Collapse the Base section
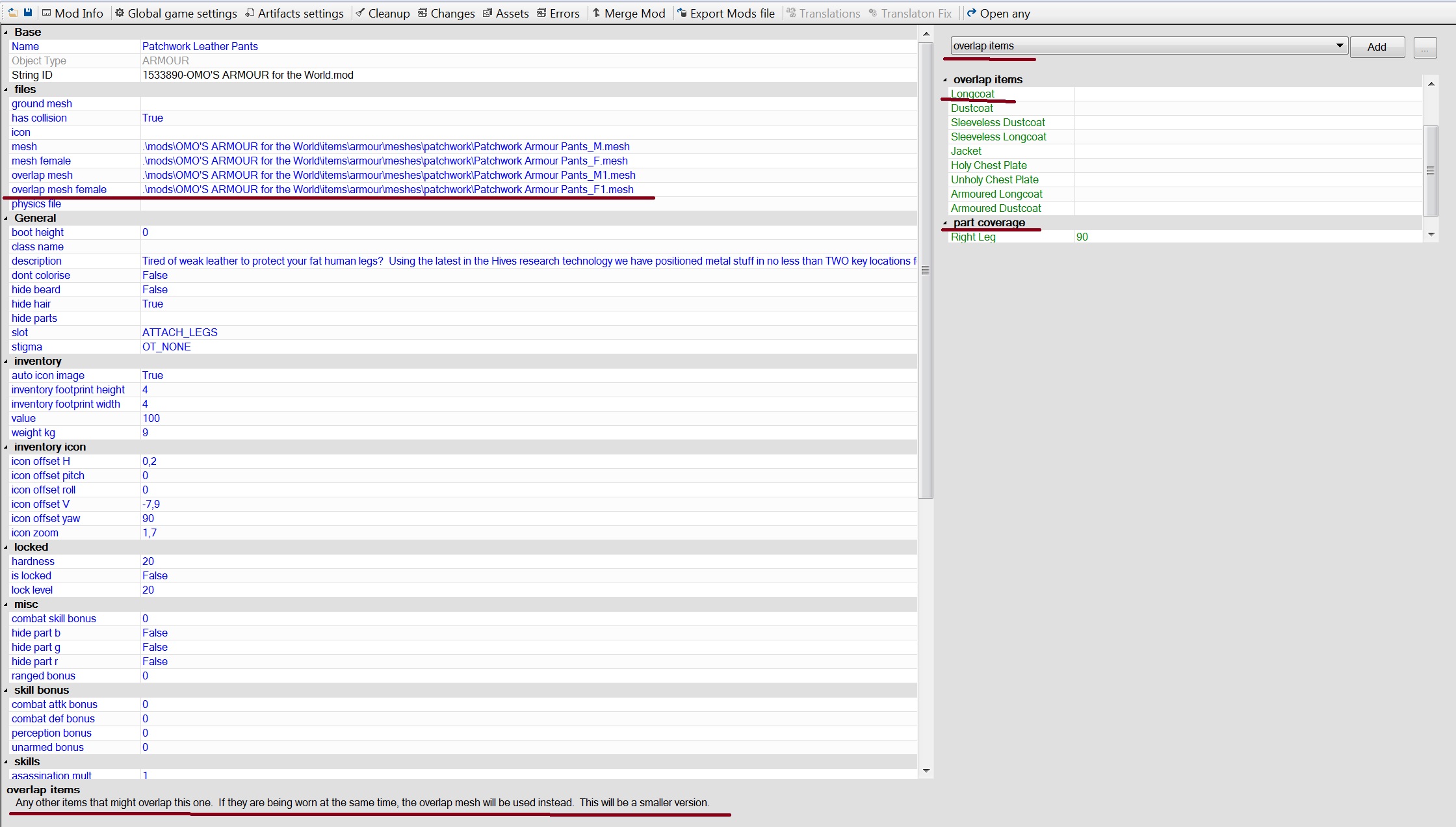This screenshot has height=827, width=1456. pos(6,32)
